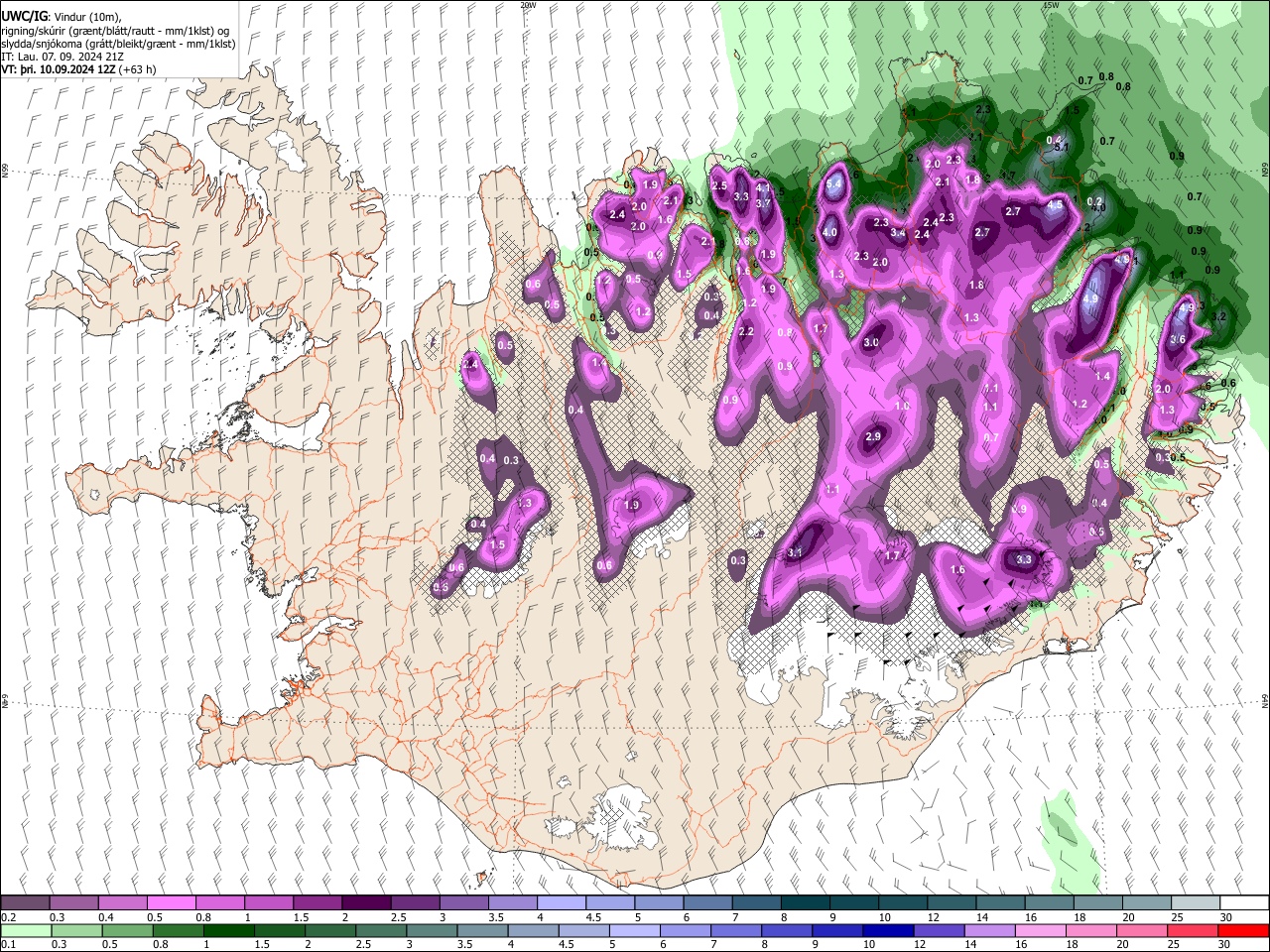
Task: Click the darkest green 1 swatch in lower legend row
Action: pyautogui.click(x=228, y=930)
